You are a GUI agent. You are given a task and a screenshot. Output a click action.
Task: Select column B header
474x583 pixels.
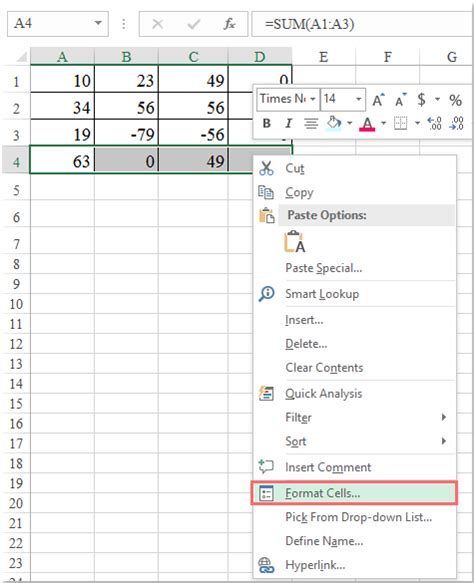point(126,57)
